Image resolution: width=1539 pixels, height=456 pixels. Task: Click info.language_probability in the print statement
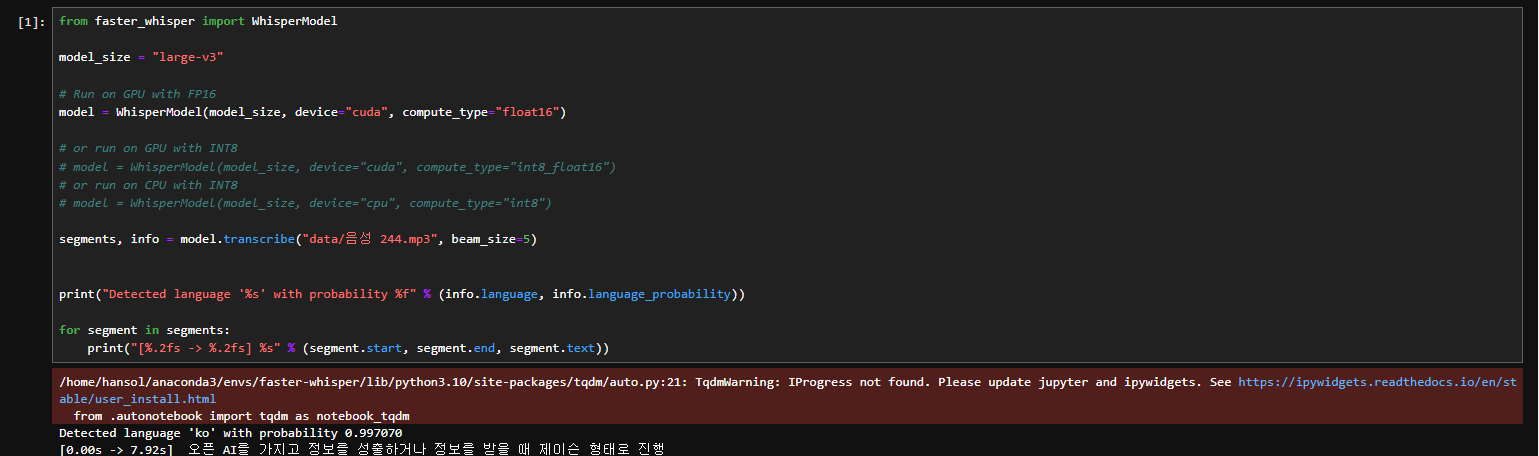(644, 294)
